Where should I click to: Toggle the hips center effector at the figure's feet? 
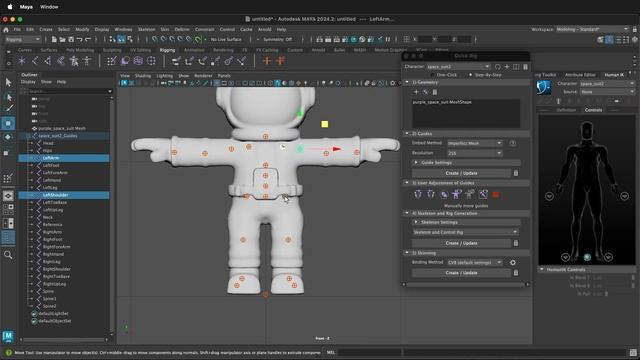tap(587, 257)
